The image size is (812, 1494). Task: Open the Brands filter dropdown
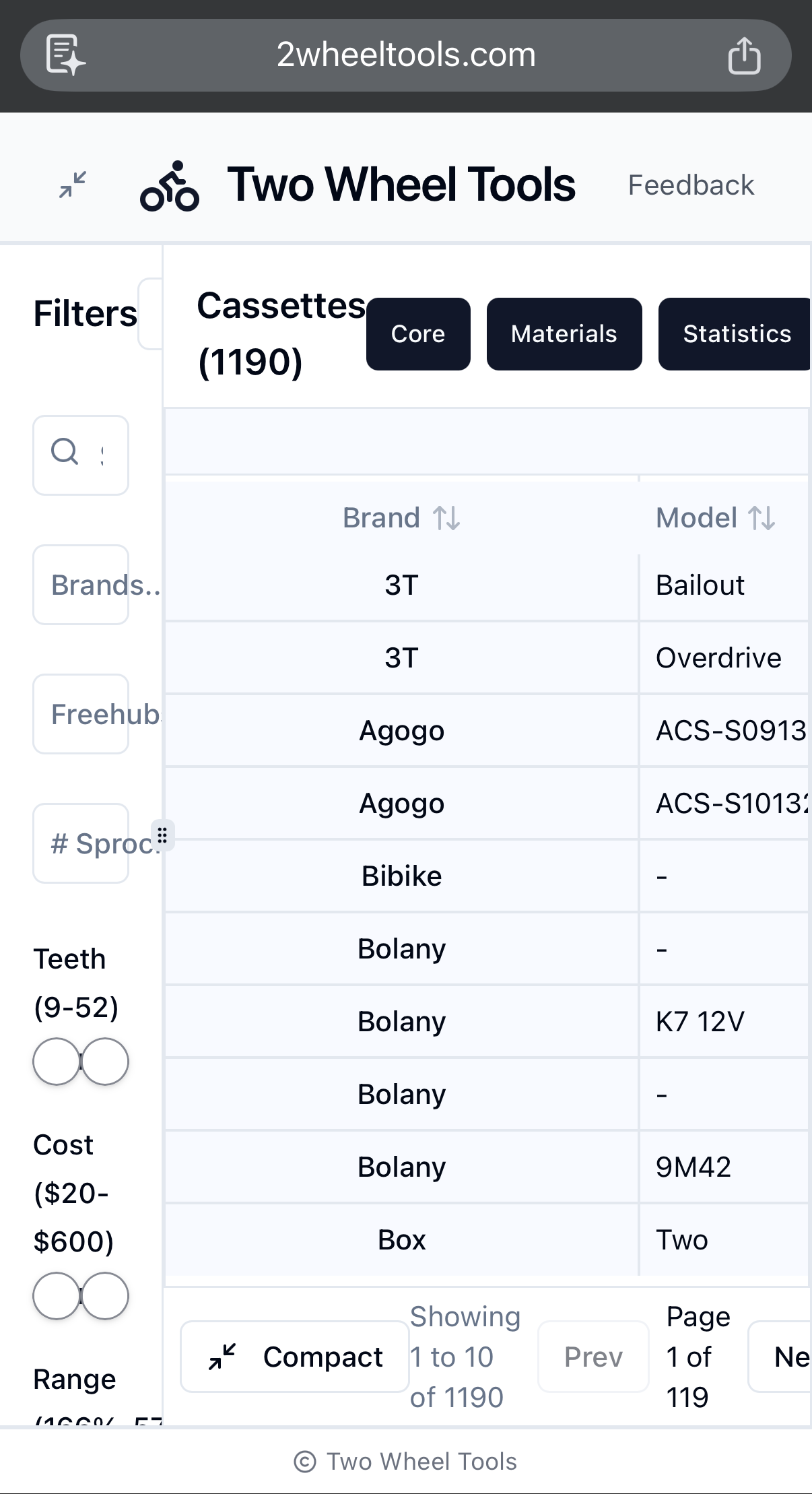[81, 585]
